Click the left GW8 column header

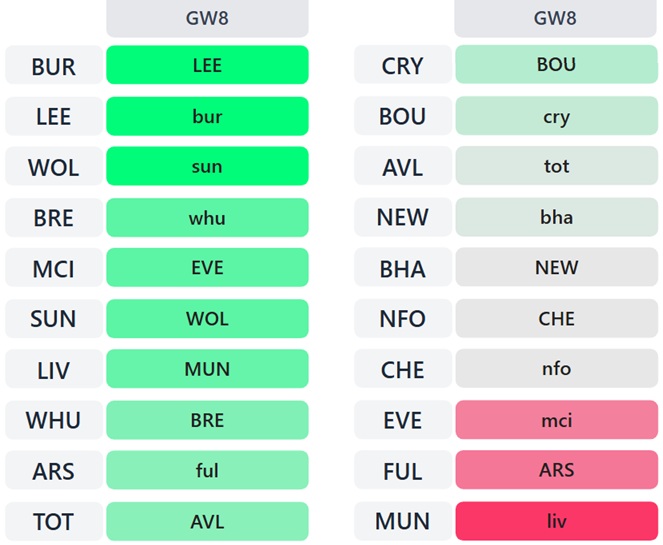(x=207, y=18)
